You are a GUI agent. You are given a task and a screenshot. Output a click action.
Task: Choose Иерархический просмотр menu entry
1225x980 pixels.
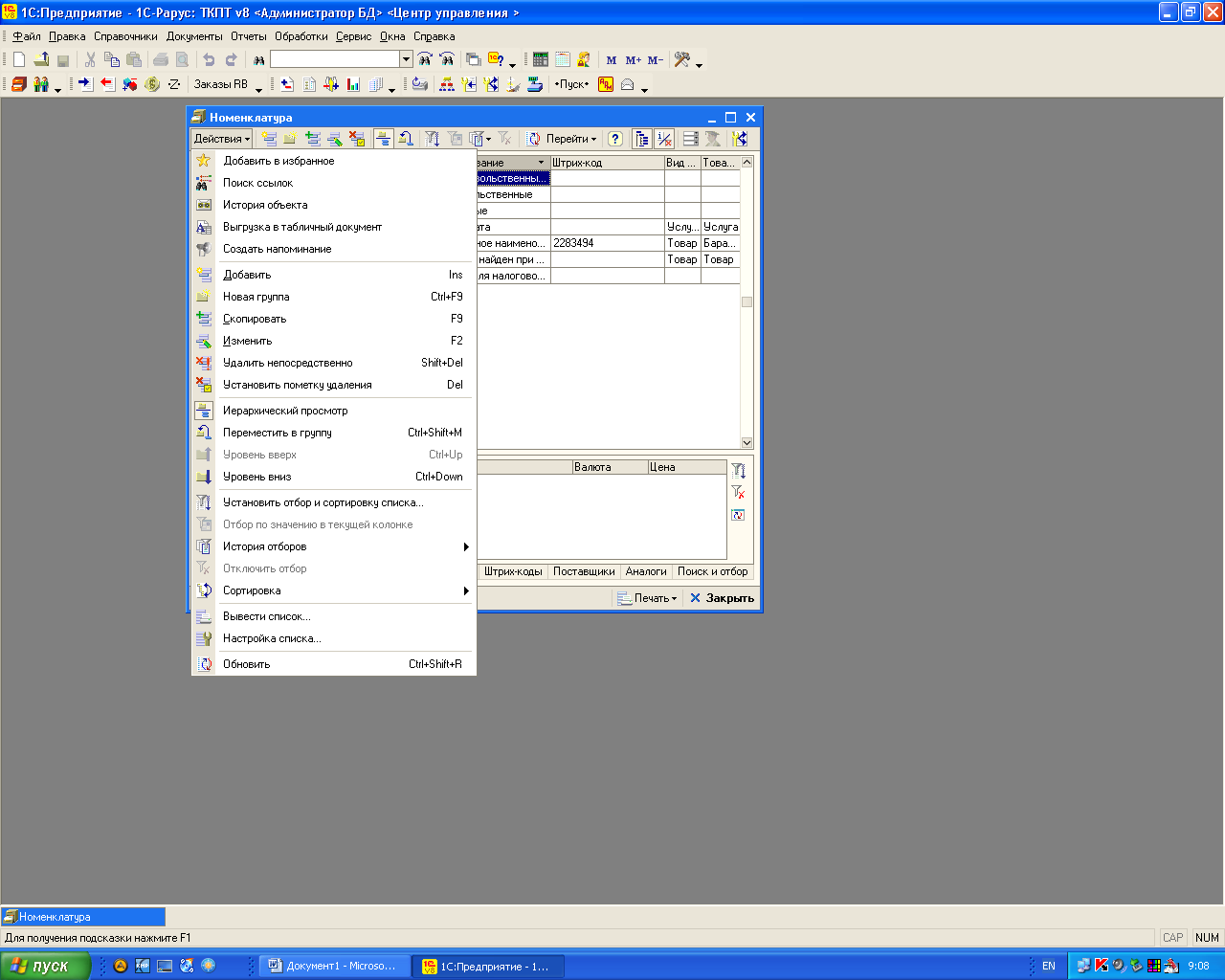click(x=334, y=411)
